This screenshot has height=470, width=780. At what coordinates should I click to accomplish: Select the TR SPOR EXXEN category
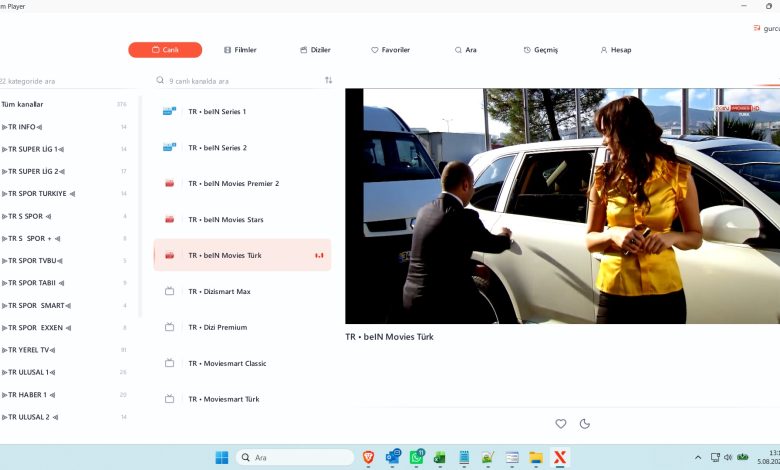65,328
